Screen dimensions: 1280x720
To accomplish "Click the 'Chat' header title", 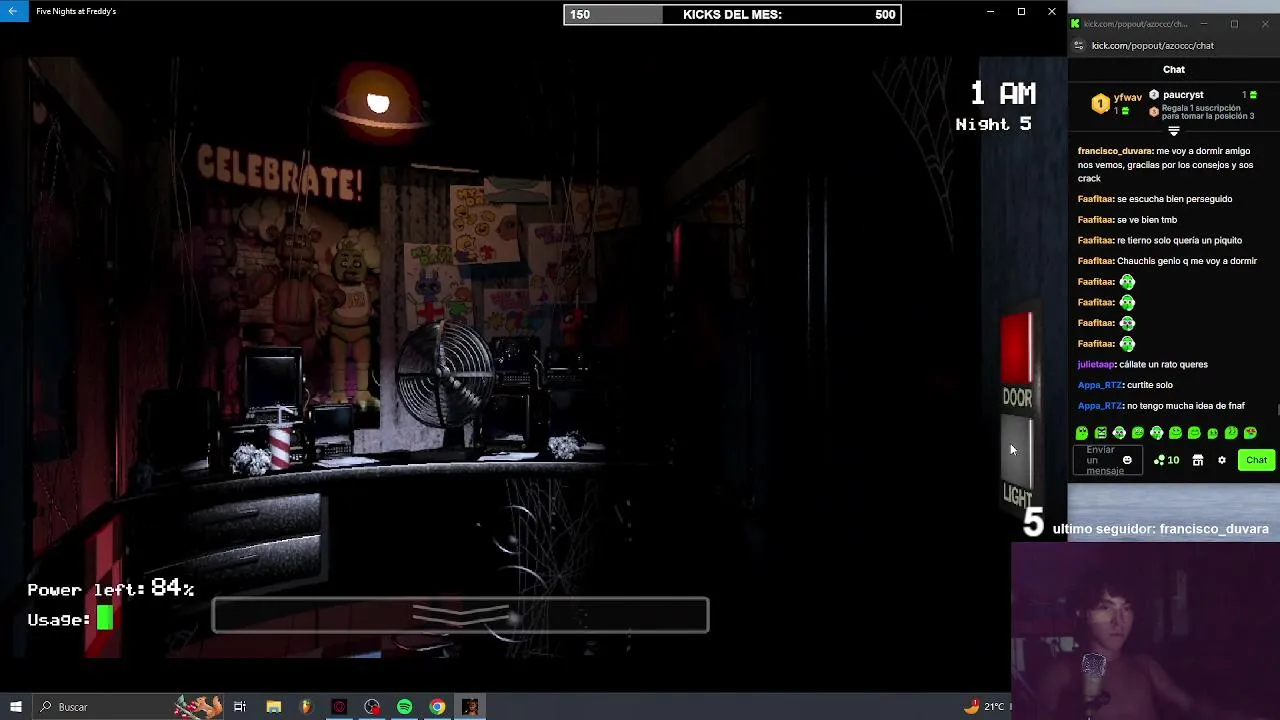I will click(x=1174, y=69).
